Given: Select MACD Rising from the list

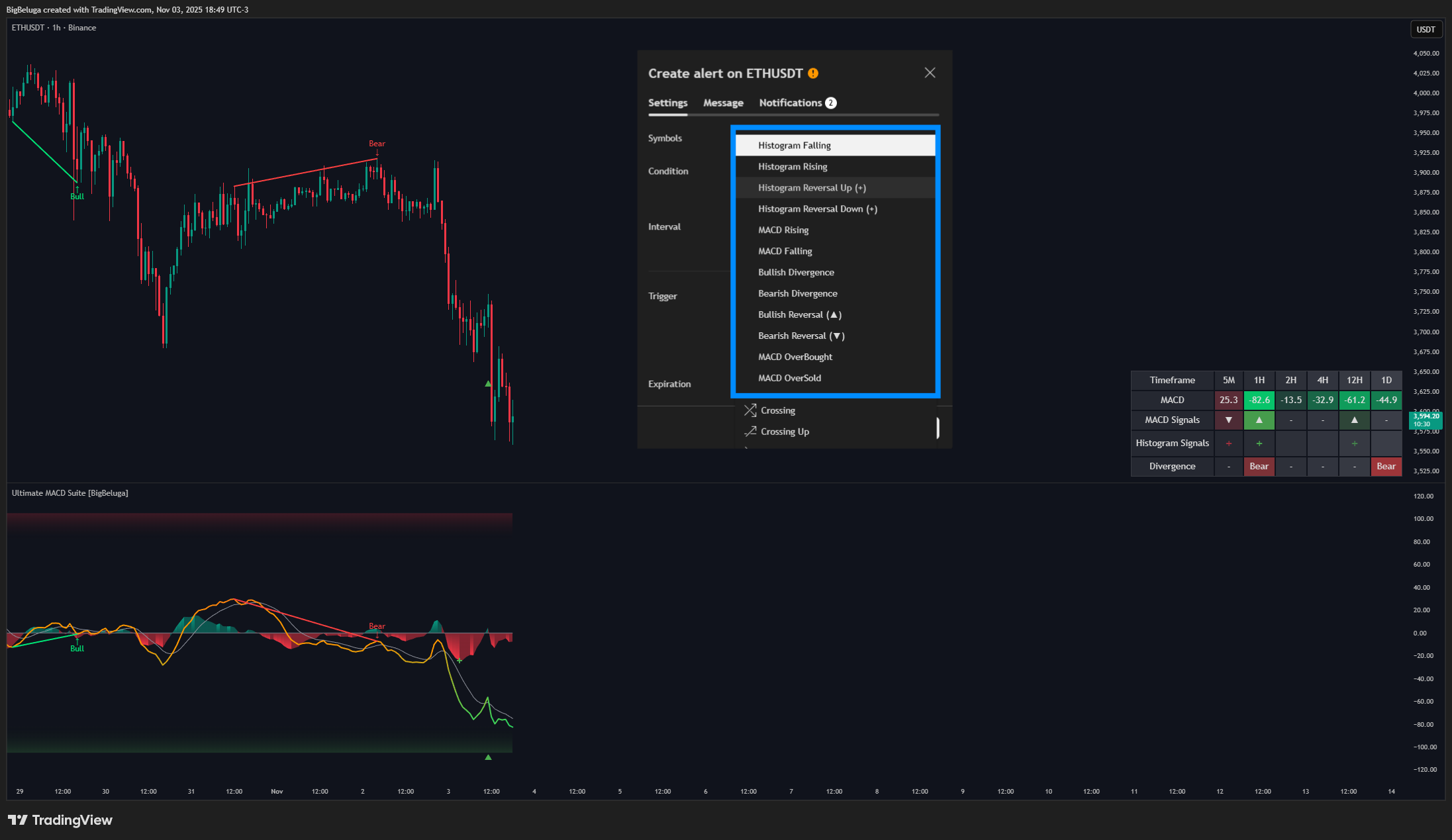Looking at the screenshot, I should (836, 230).
